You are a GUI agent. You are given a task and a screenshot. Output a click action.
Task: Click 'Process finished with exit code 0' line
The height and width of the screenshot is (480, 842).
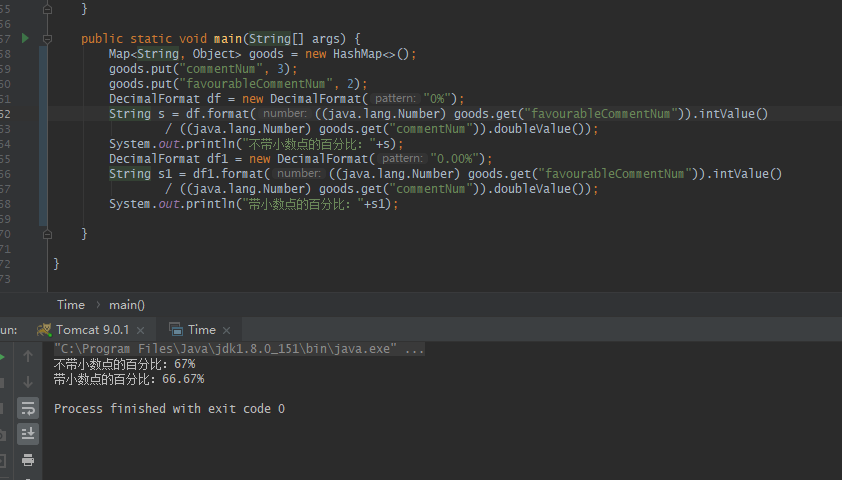coord(169,409)
